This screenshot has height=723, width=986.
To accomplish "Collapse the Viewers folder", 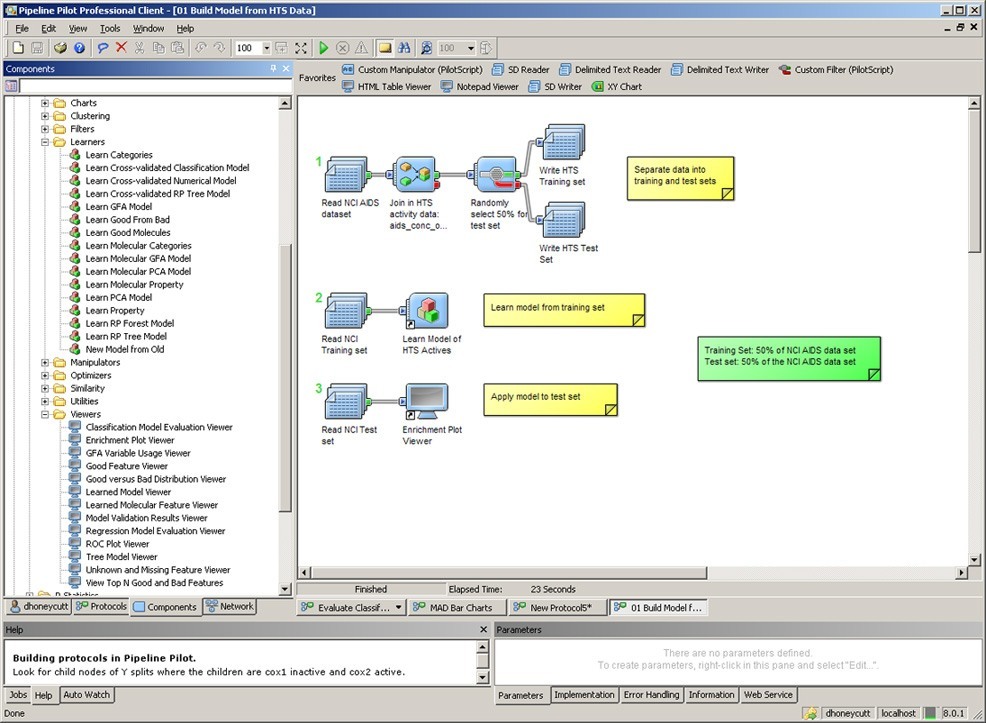I will 45,414.
